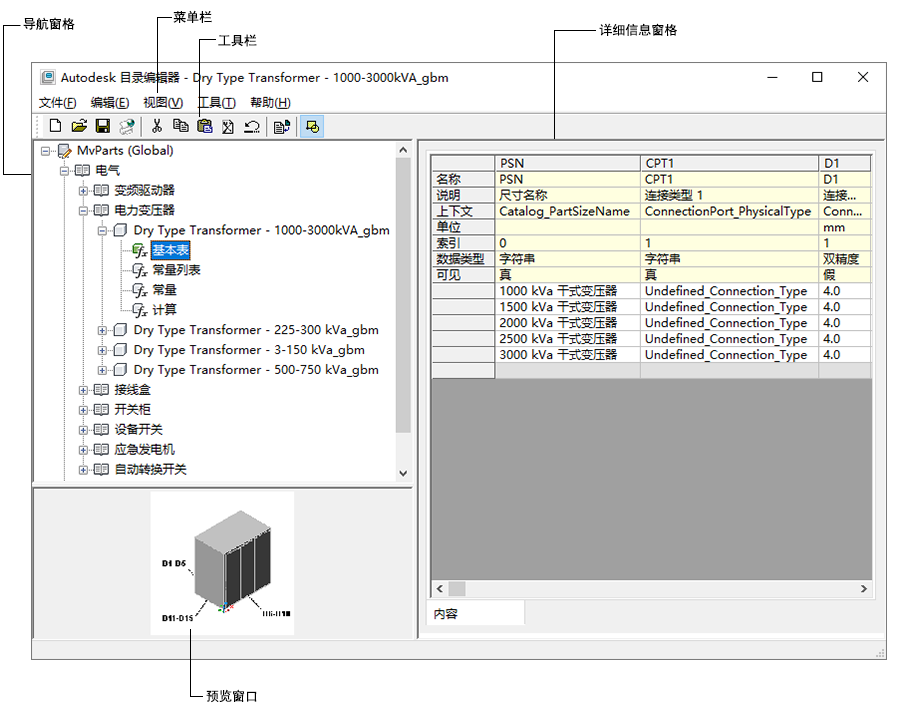This screenshot has width=919, height=717.
Task: Expand the 变频驱动器 node
Action: point(83,191)
